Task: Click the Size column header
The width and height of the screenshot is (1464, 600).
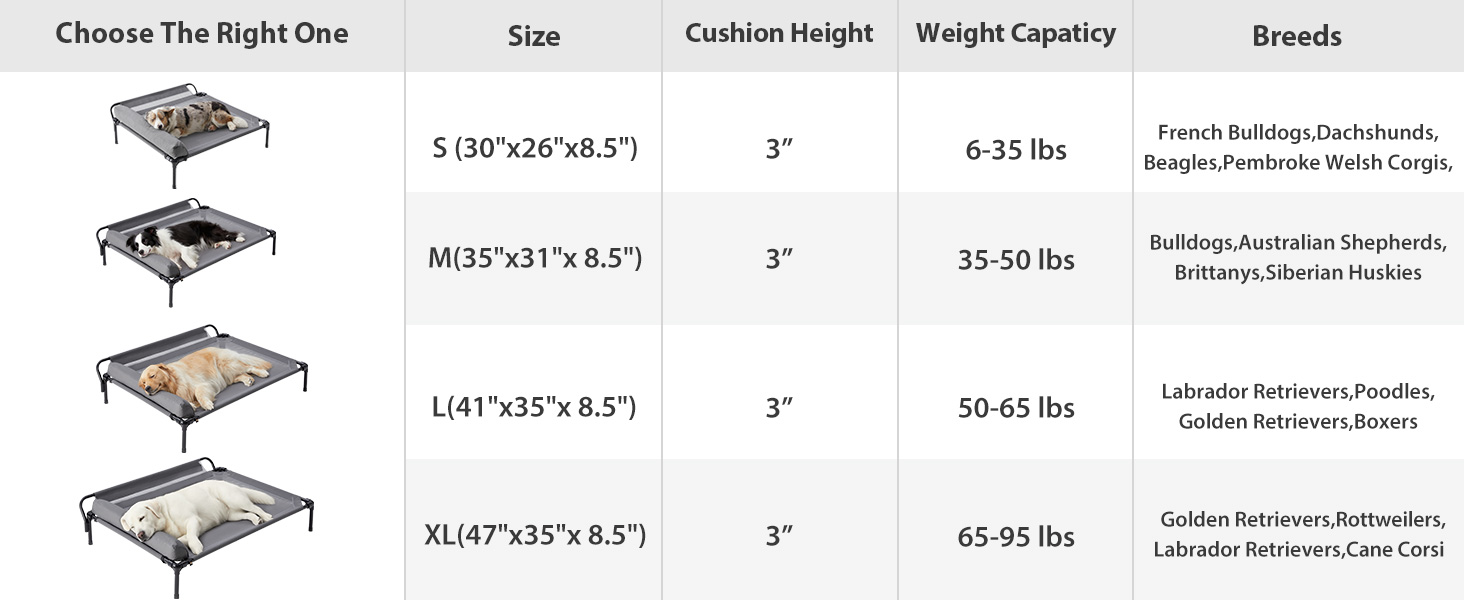Action: tap(533, 36)
